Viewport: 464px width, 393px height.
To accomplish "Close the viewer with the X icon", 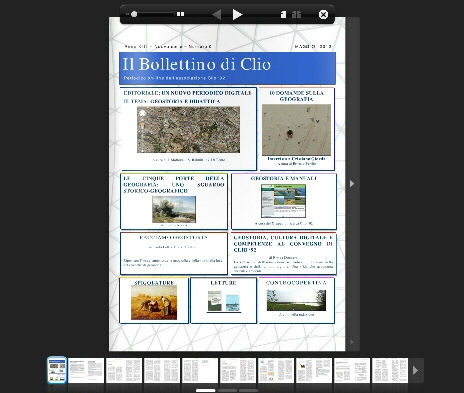I will coord(323,14).
